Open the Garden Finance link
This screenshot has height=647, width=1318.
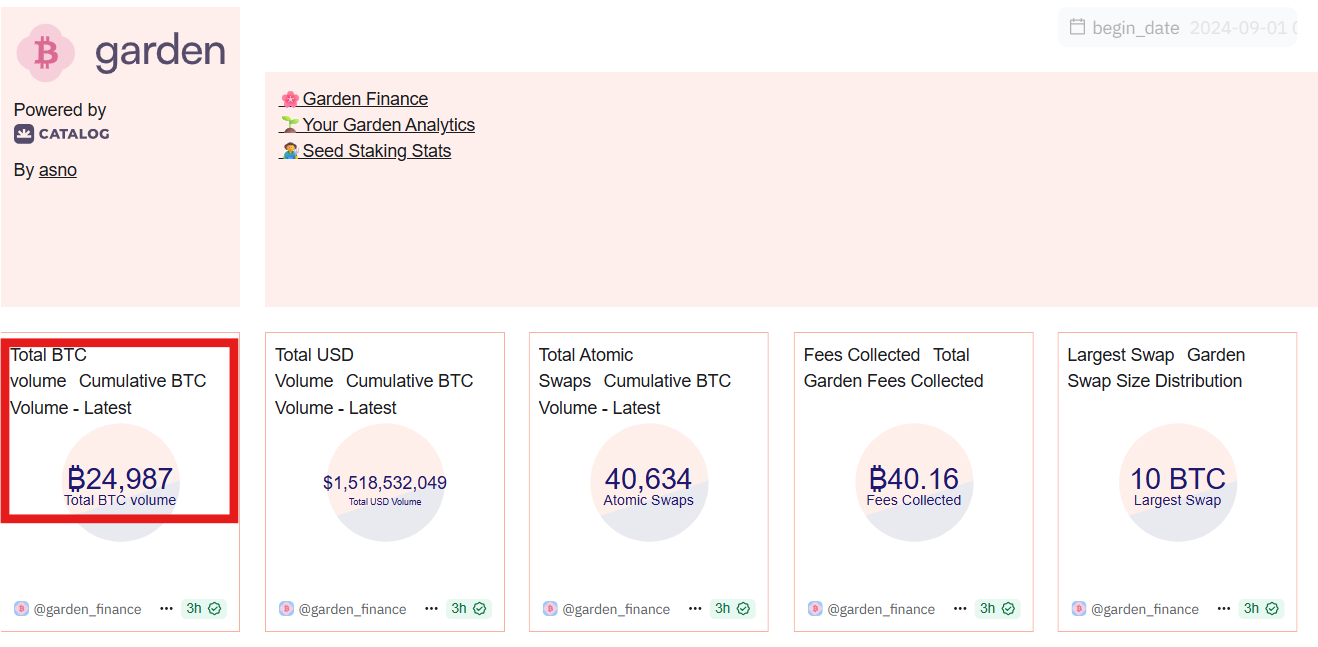pos(353,99)
